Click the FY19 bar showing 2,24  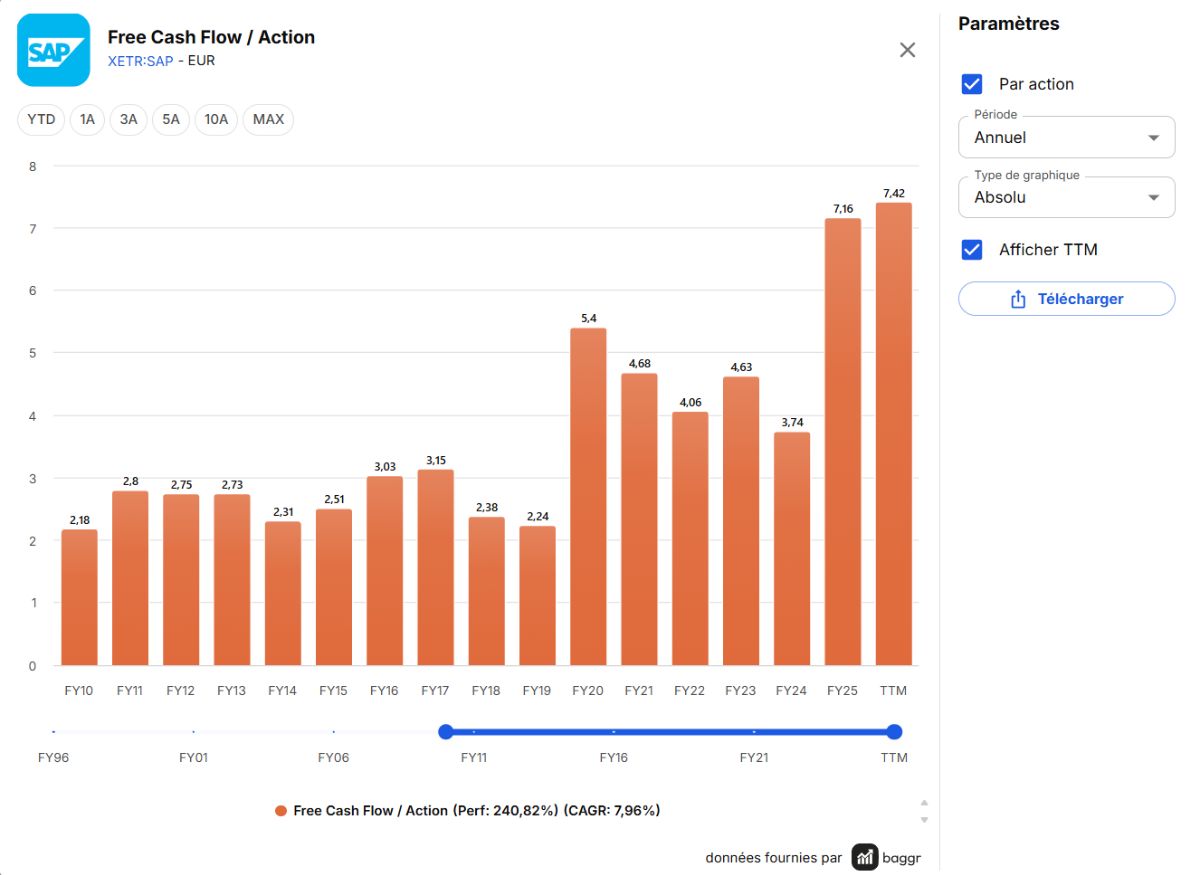[x=537, y=596]
